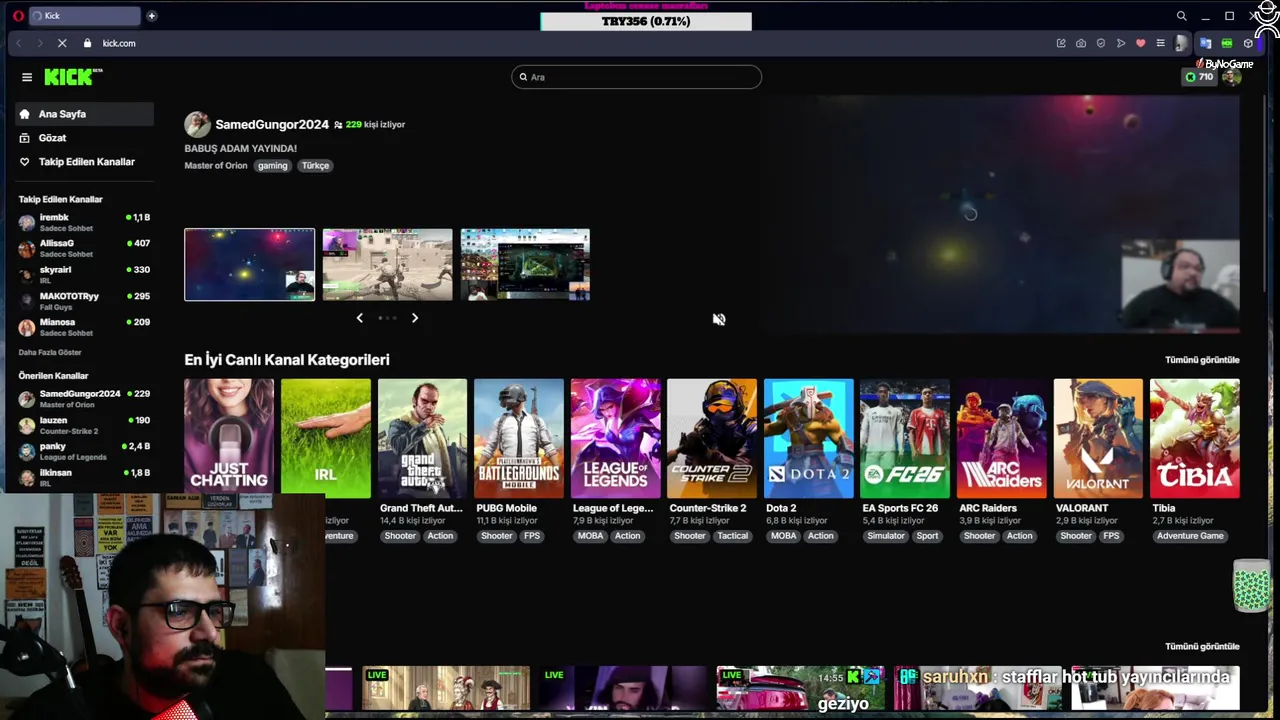Select the gaming tag

(272, 166)
